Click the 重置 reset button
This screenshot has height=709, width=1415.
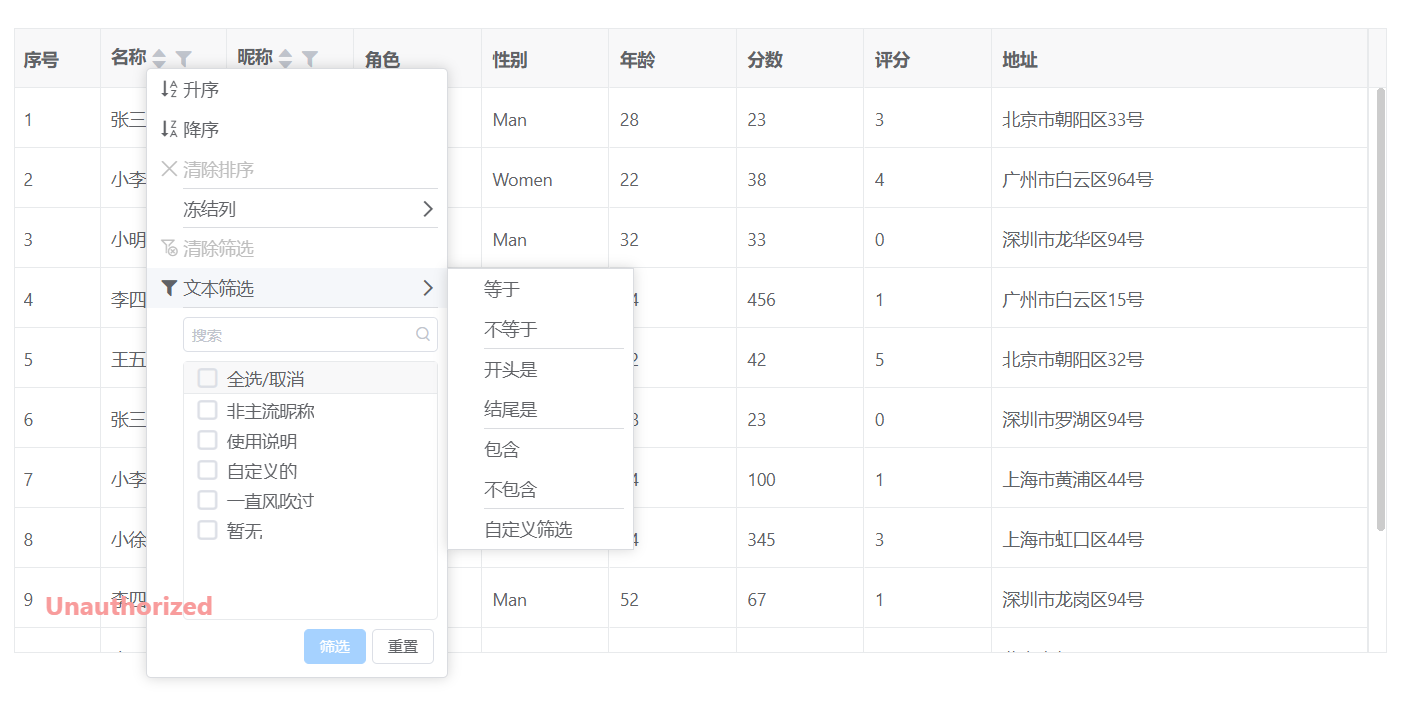(x=403, y=646)
